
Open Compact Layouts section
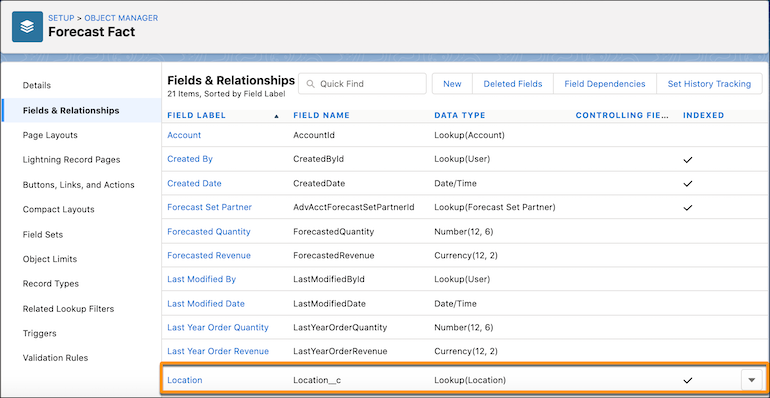click(58, 209)
